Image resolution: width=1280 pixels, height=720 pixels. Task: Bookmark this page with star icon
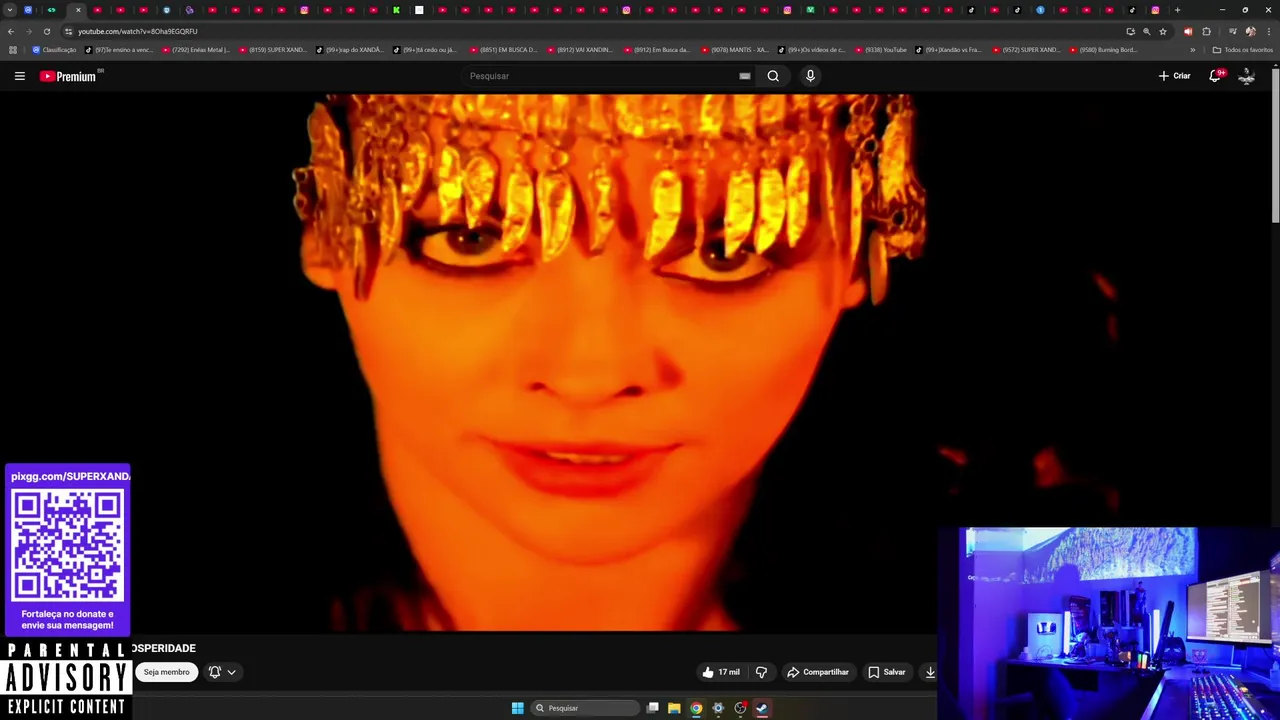click(x=1163, y=31)
